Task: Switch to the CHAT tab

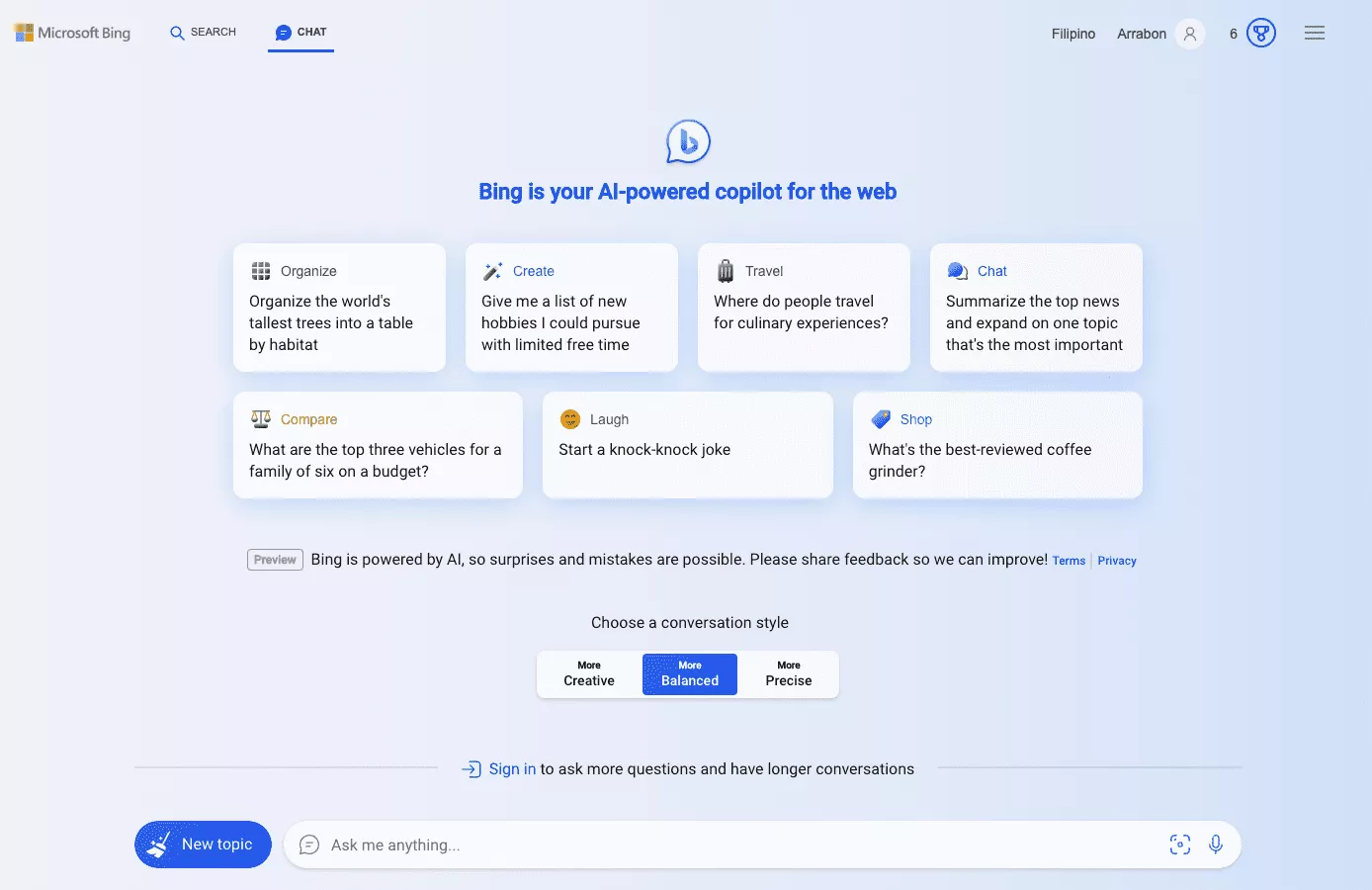Action: coord(300,33)
